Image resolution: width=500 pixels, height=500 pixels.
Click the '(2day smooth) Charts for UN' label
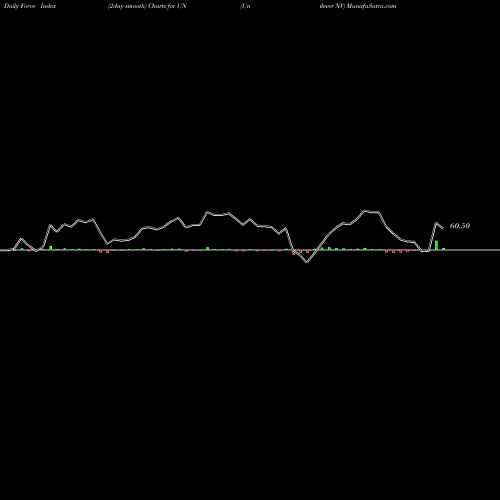(147, 6)
